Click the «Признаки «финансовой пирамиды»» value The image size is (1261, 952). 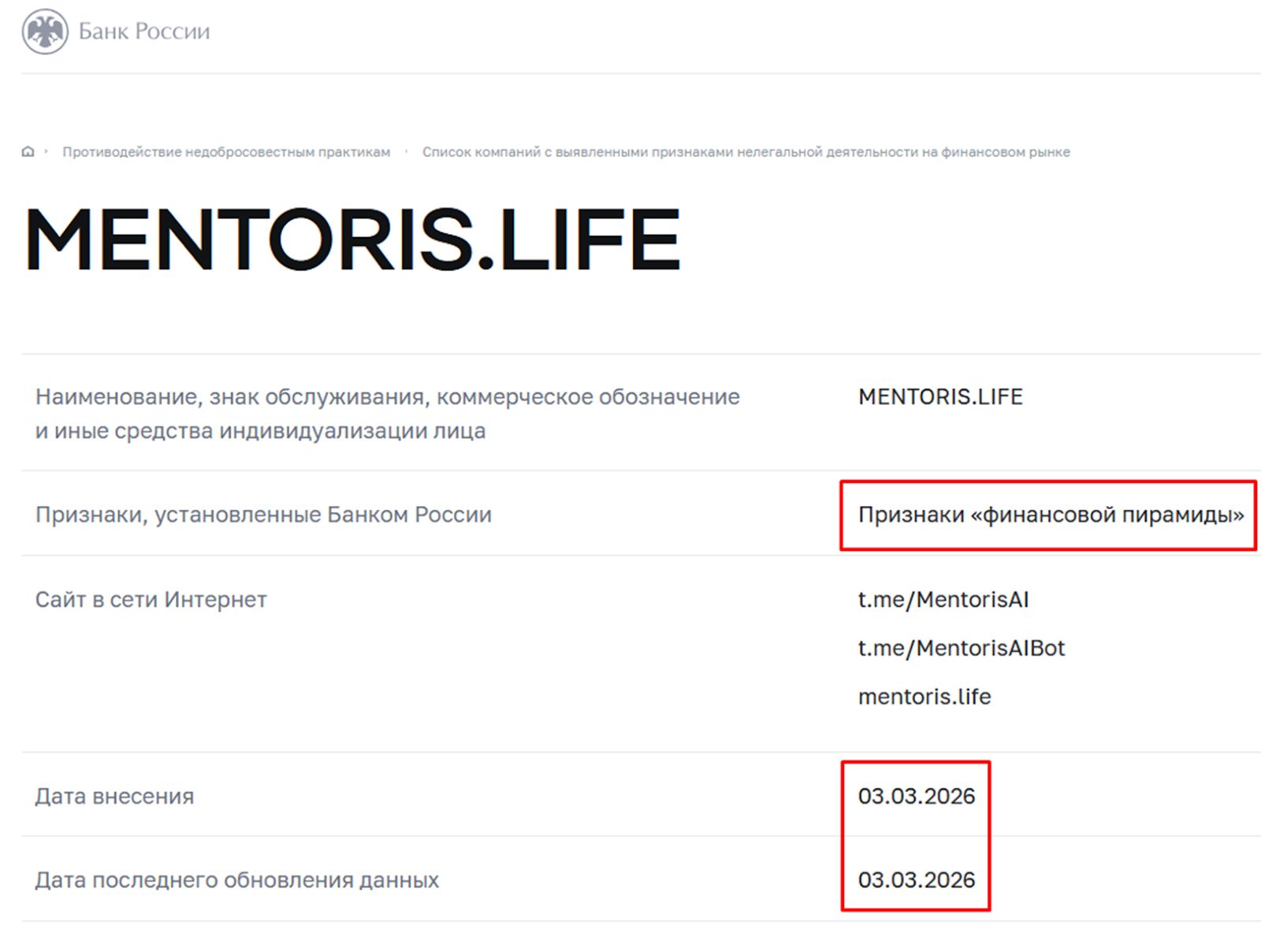click(x=1050, y=515)
